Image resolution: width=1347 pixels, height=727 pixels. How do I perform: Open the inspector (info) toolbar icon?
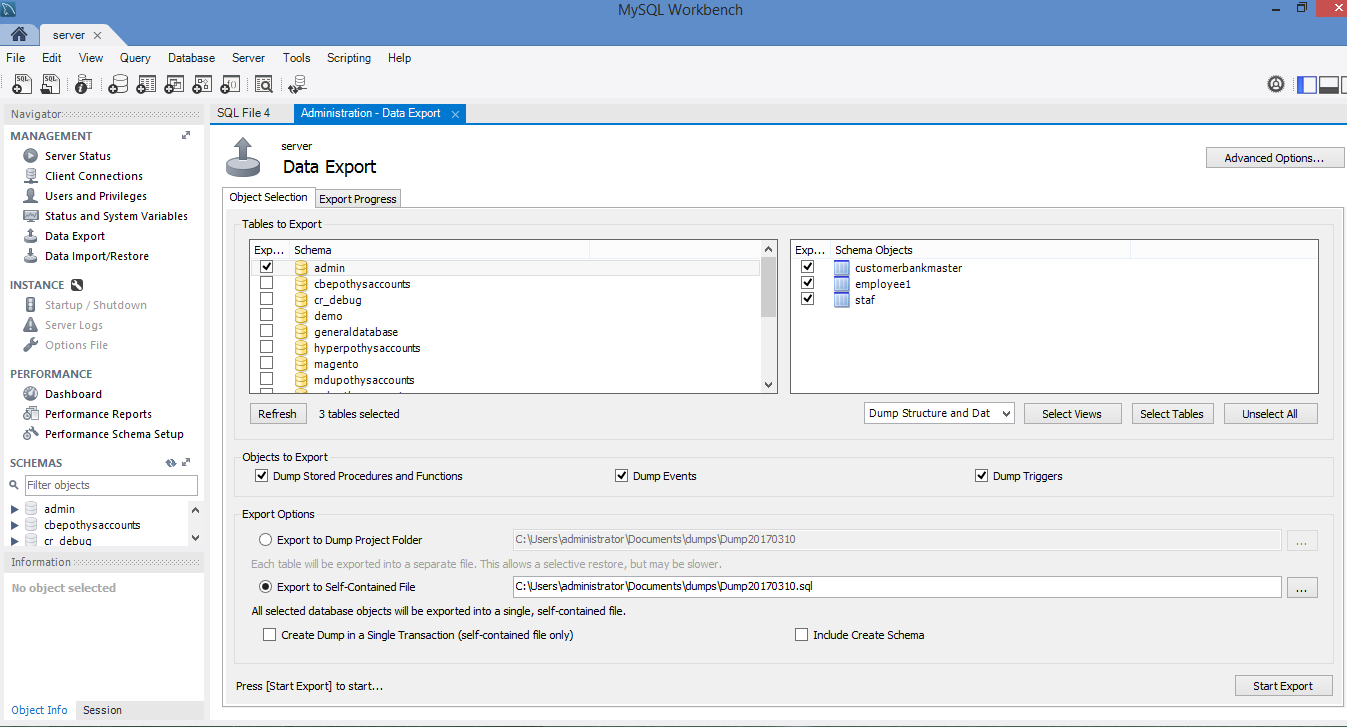click(84, 85)
